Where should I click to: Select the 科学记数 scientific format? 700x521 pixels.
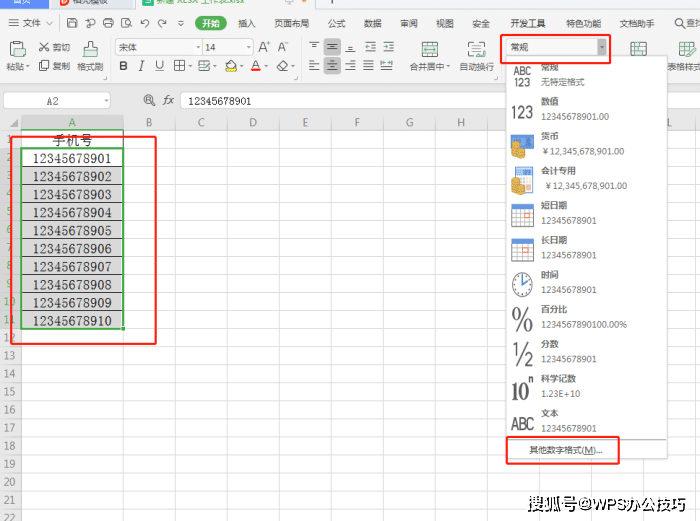click(x=587, y=387)
